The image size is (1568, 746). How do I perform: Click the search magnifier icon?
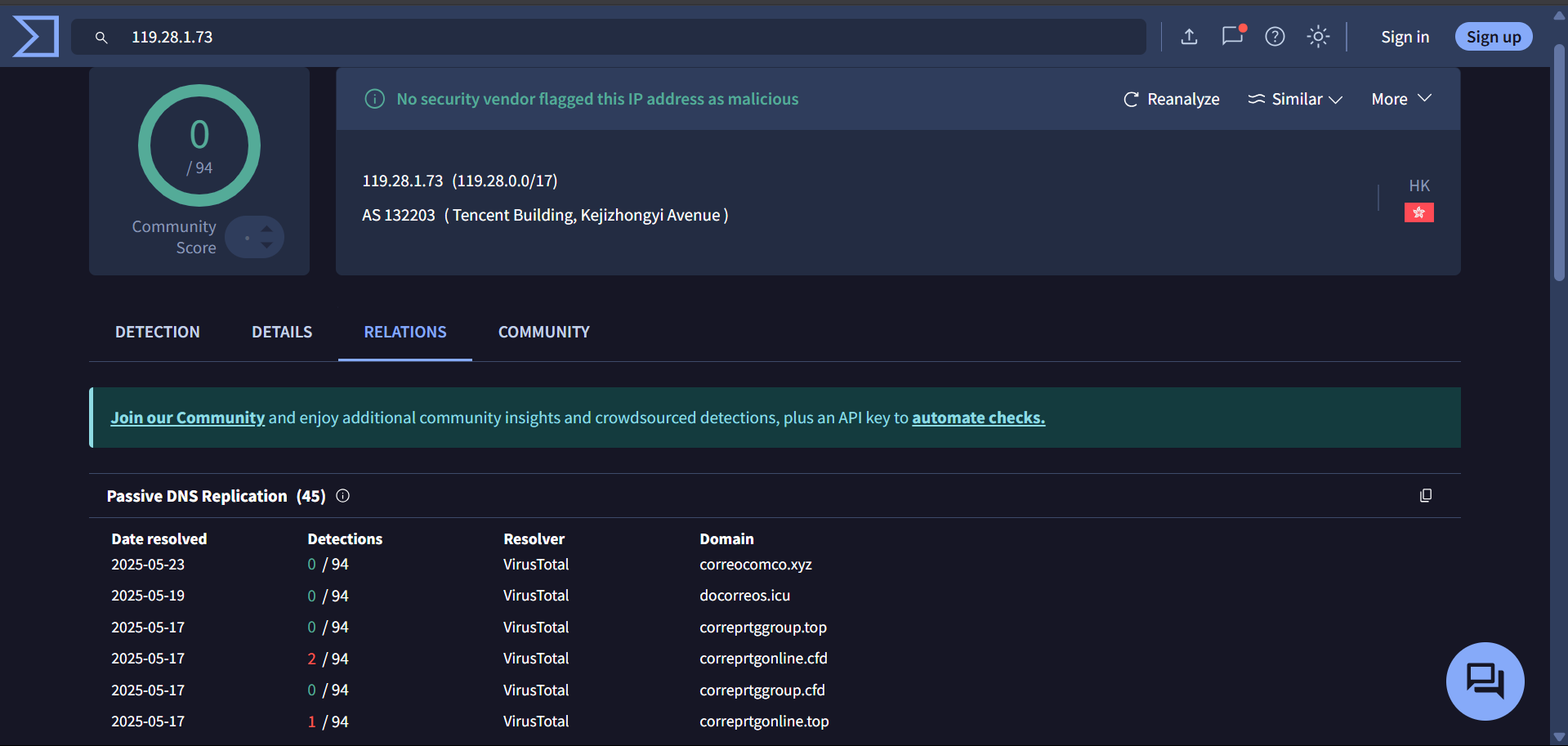click(101, 37)
